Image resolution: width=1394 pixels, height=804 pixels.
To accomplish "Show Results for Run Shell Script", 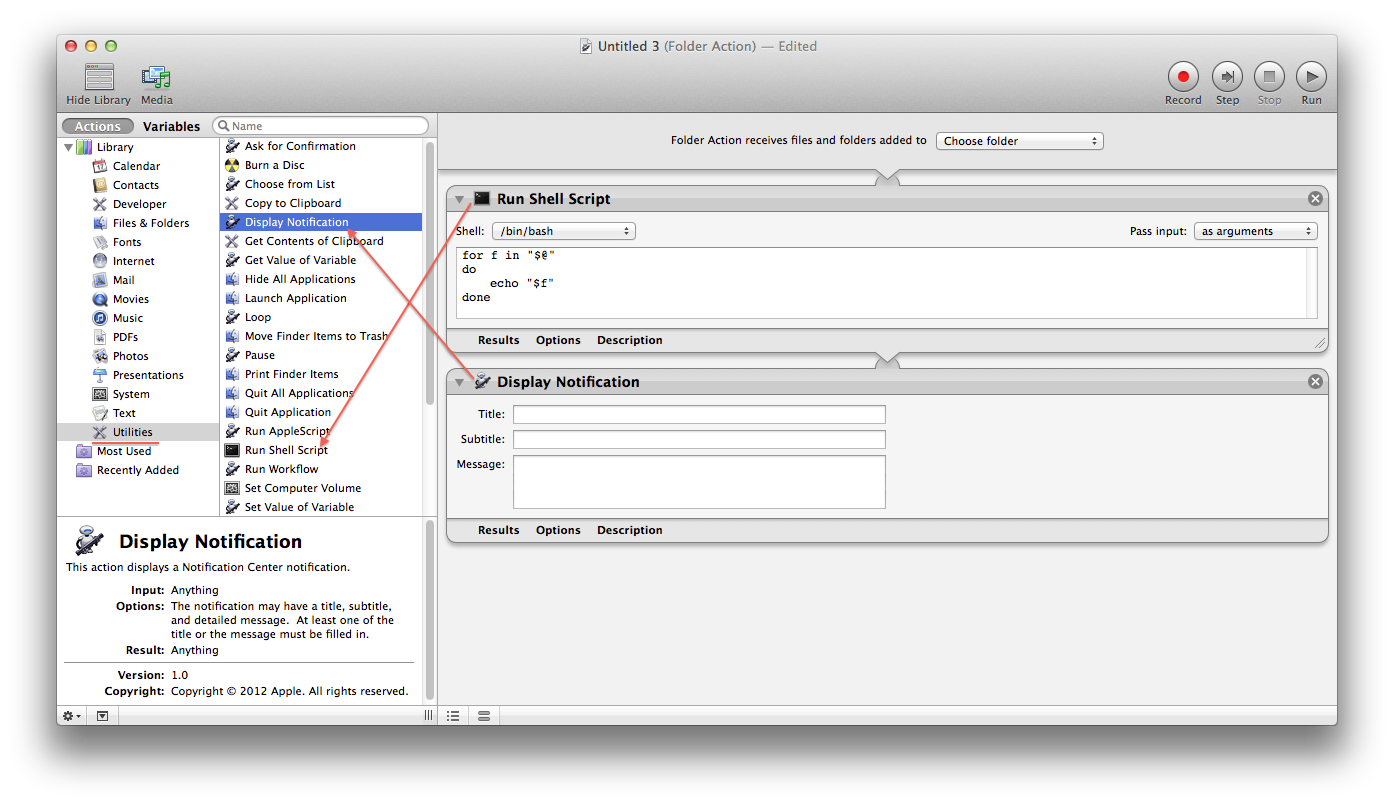I will pyautogui.click(x=498, y=340).
